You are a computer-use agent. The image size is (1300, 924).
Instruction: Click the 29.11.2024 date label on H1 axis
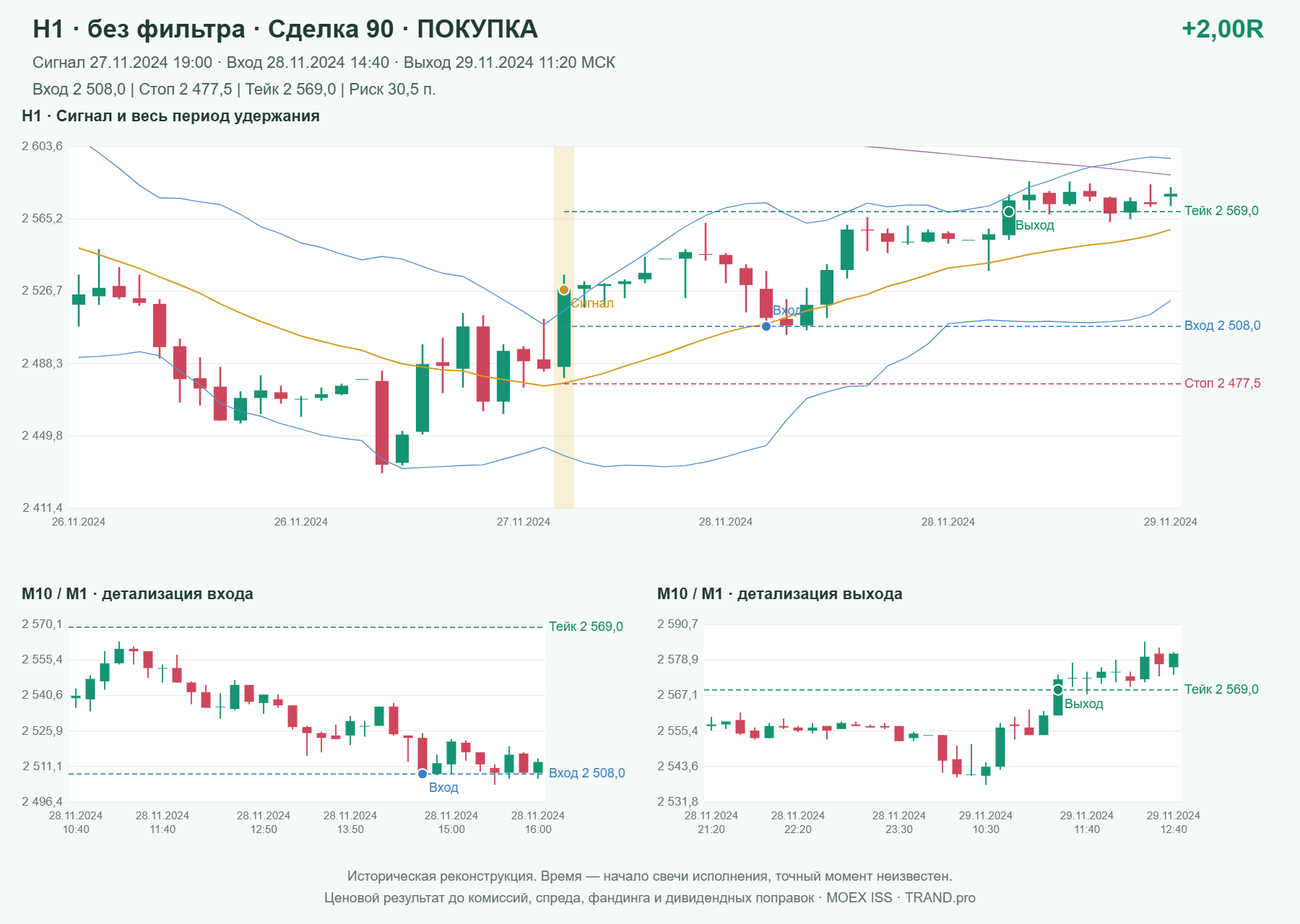1171,522
